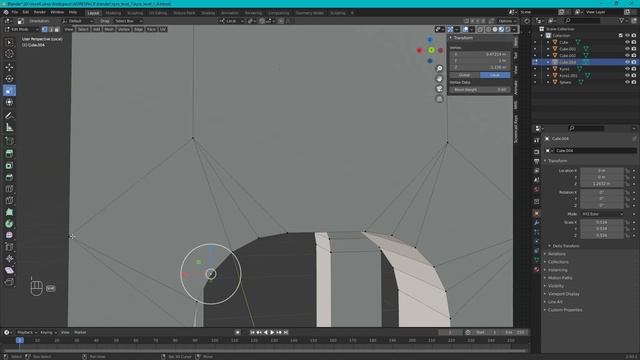640x360 pixels.
Task: Hide Cube in viewport via eye icon
Action: 627,42
